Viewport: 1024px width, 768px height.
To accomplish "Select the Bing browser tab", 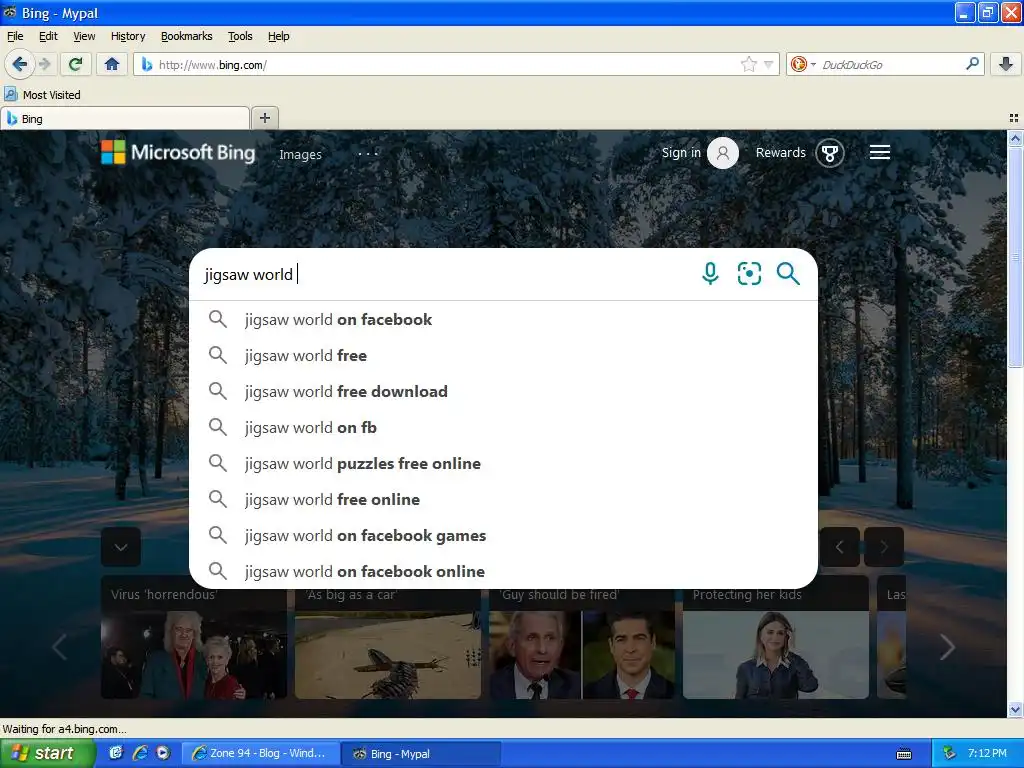I will [x=125, y=118].
